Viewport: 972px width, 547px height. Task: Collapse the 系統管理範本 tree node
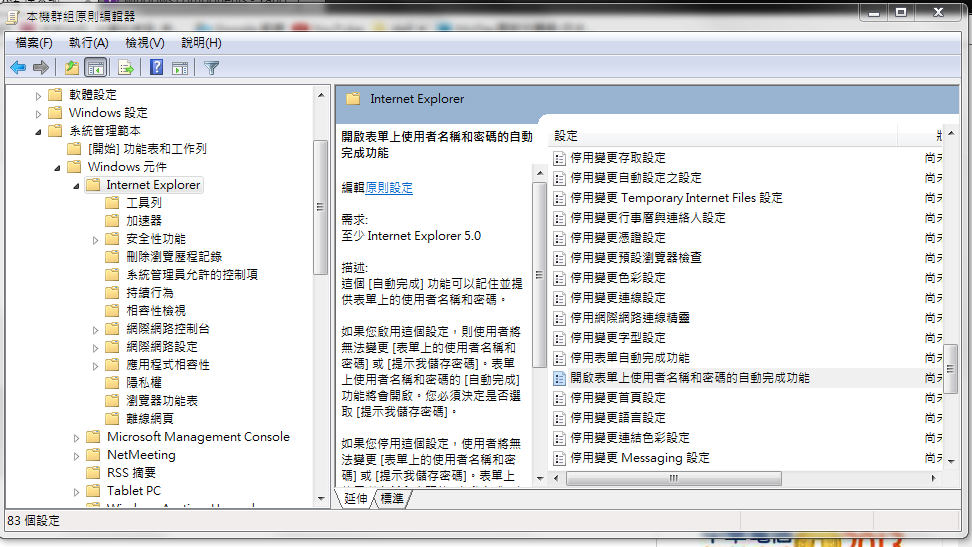(x=38, y=131)
